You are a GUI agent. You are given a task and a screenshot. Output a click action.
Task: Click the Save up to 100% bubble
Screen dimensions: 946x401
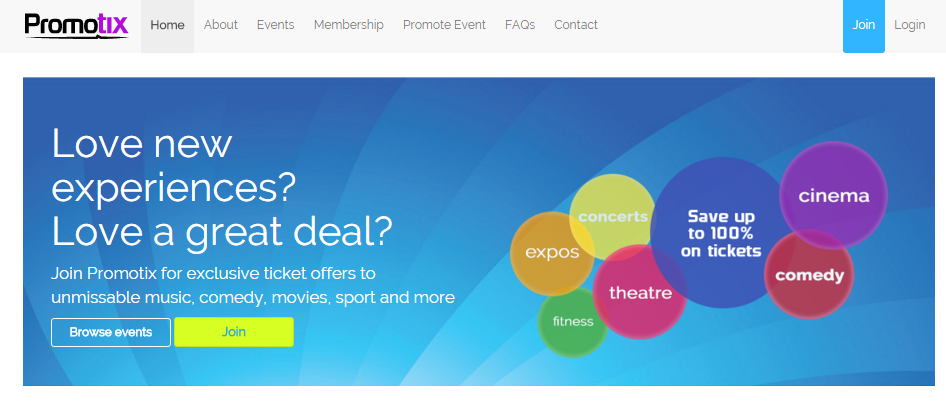pyautogui.click(x=722, y=233)
